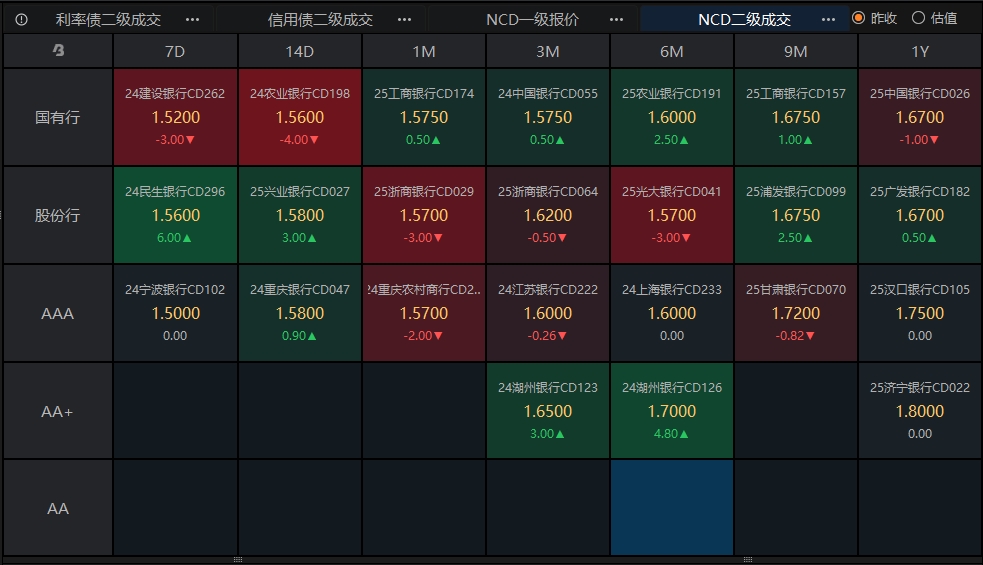The height and width of the screenshot is (565, 983).
Task: Open the 24宁波银行CD102 cell
Action: (175, 313)
